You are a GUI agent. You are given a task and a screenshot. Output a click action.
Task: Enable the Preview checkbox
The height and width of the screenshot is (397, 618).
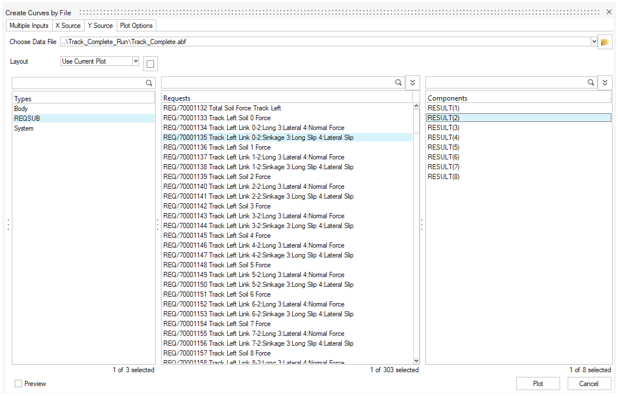coord(18,384)
